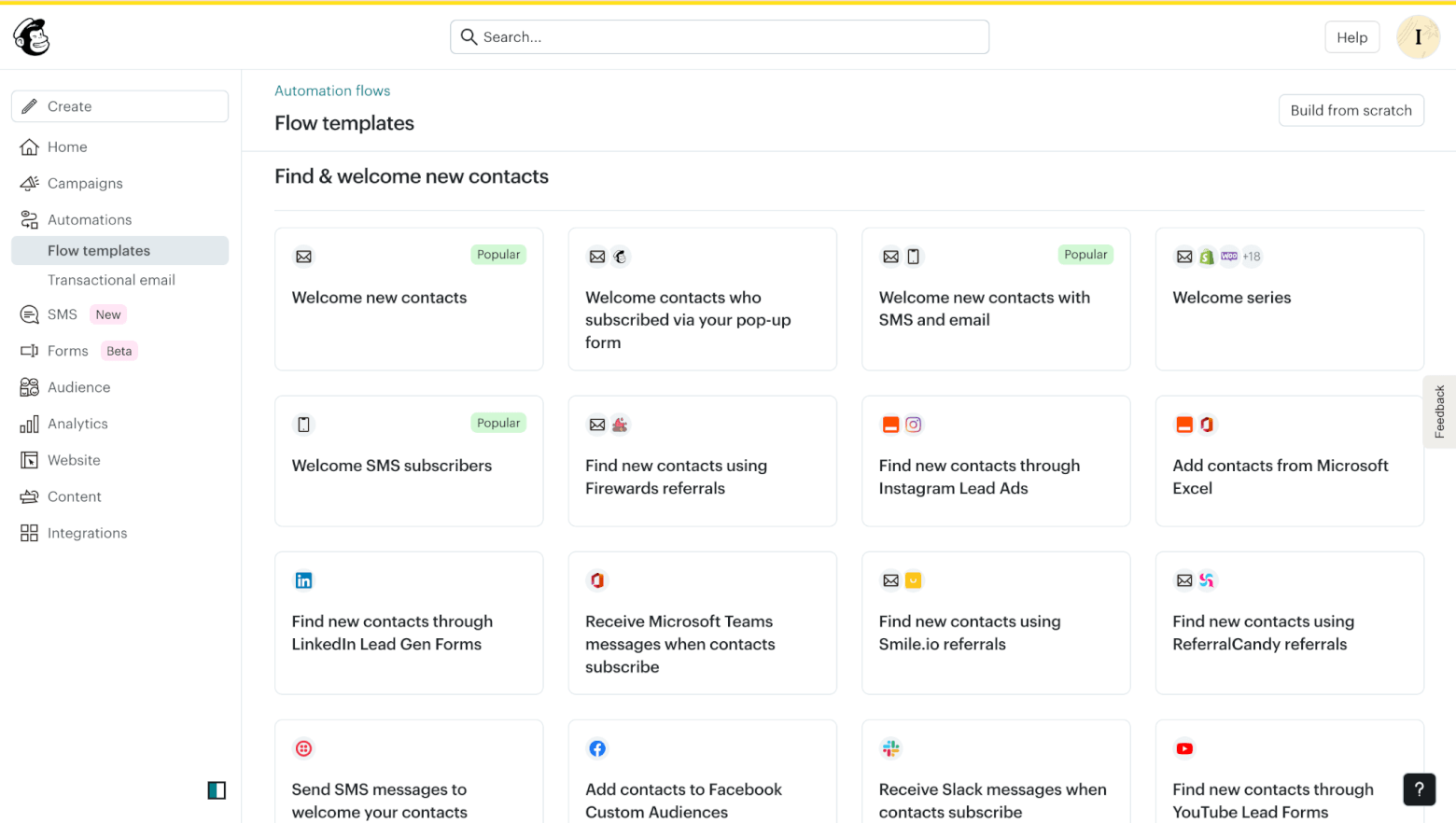Expand the Audience menu in sidebar

click(x=78, y=387)
